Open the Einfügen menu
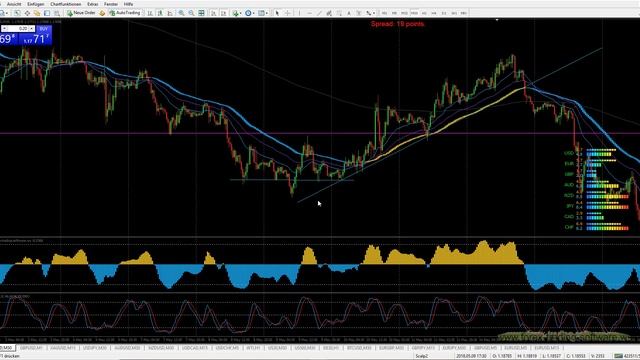The width and height of the screenshot is (640, 360). [x=36, y=4]
